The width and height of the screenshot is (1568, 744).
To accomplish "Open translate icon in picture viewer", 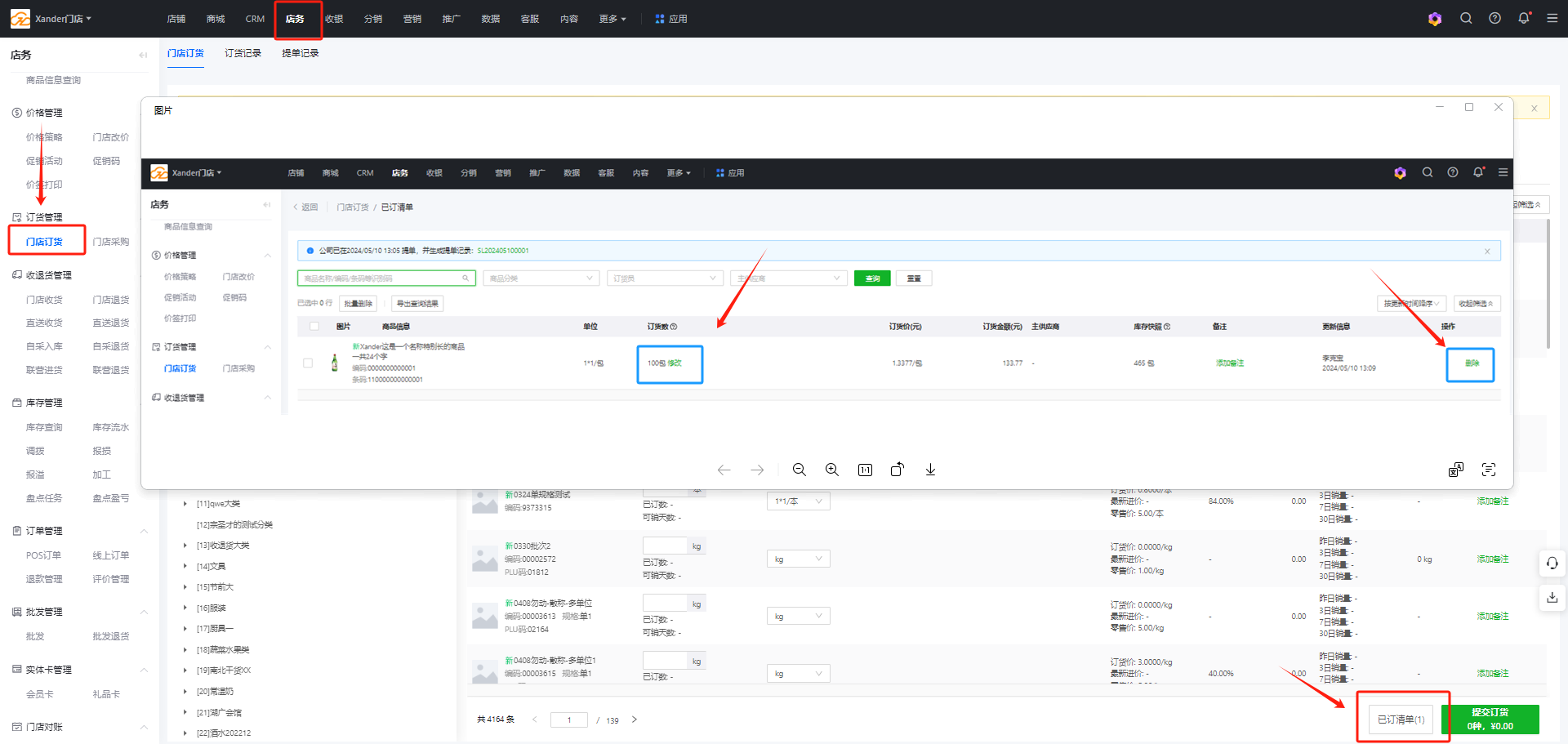I will tap(1456, 470).
